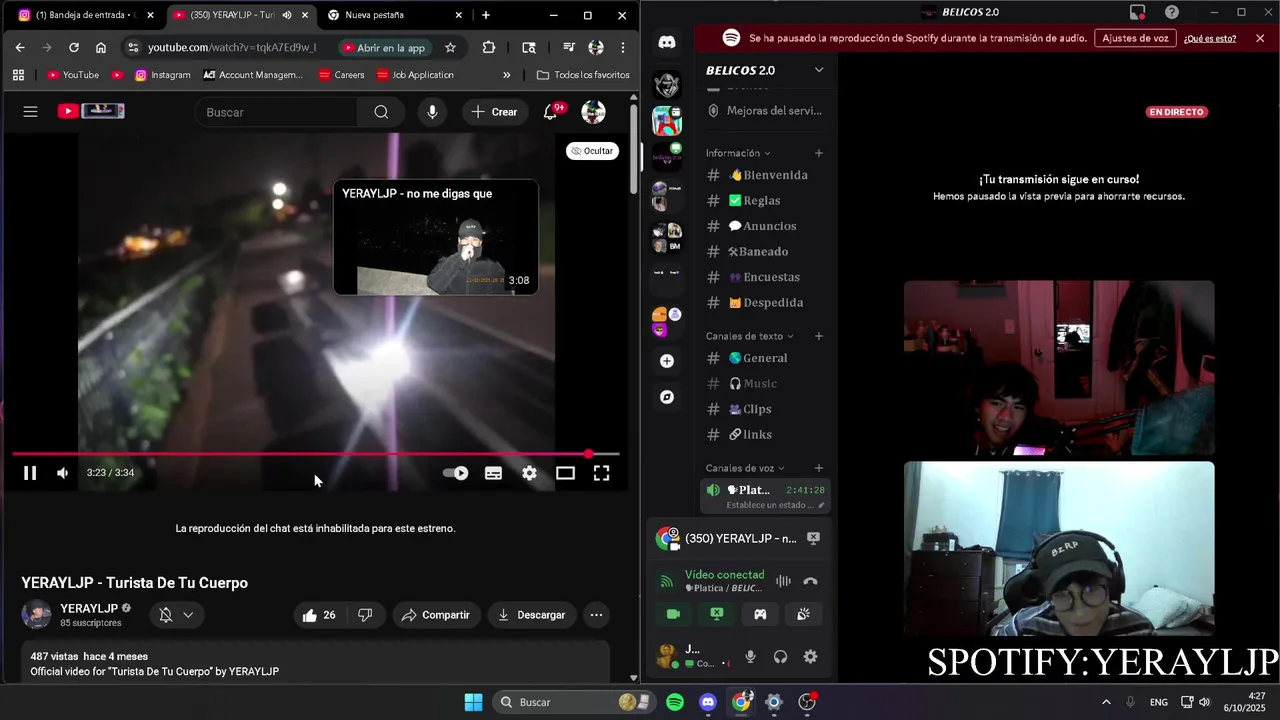Start voice search with the microphone
Viewport: 1280px width, 720px height.
[432, 112]
